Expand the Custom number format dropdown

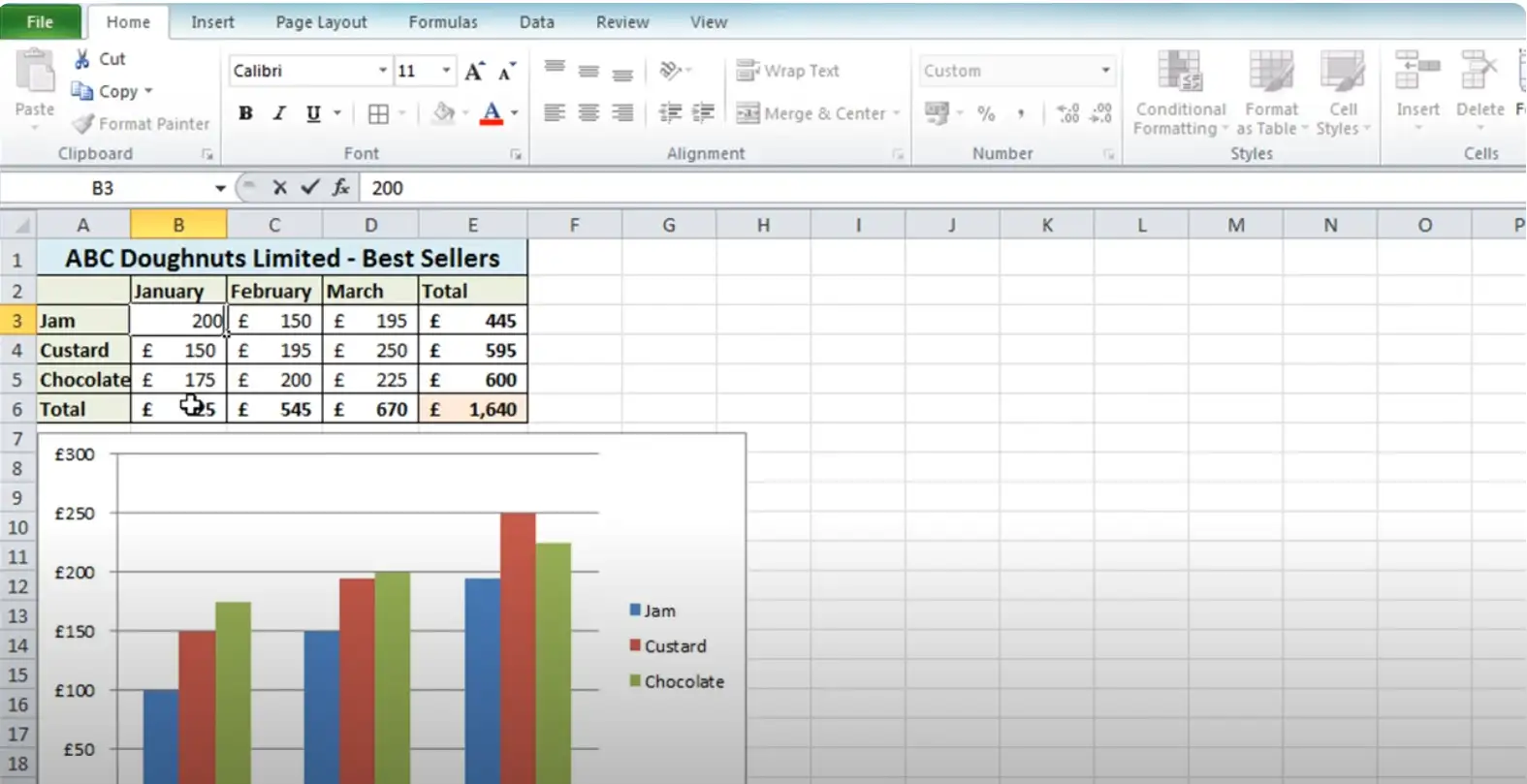click(1104, 71)
